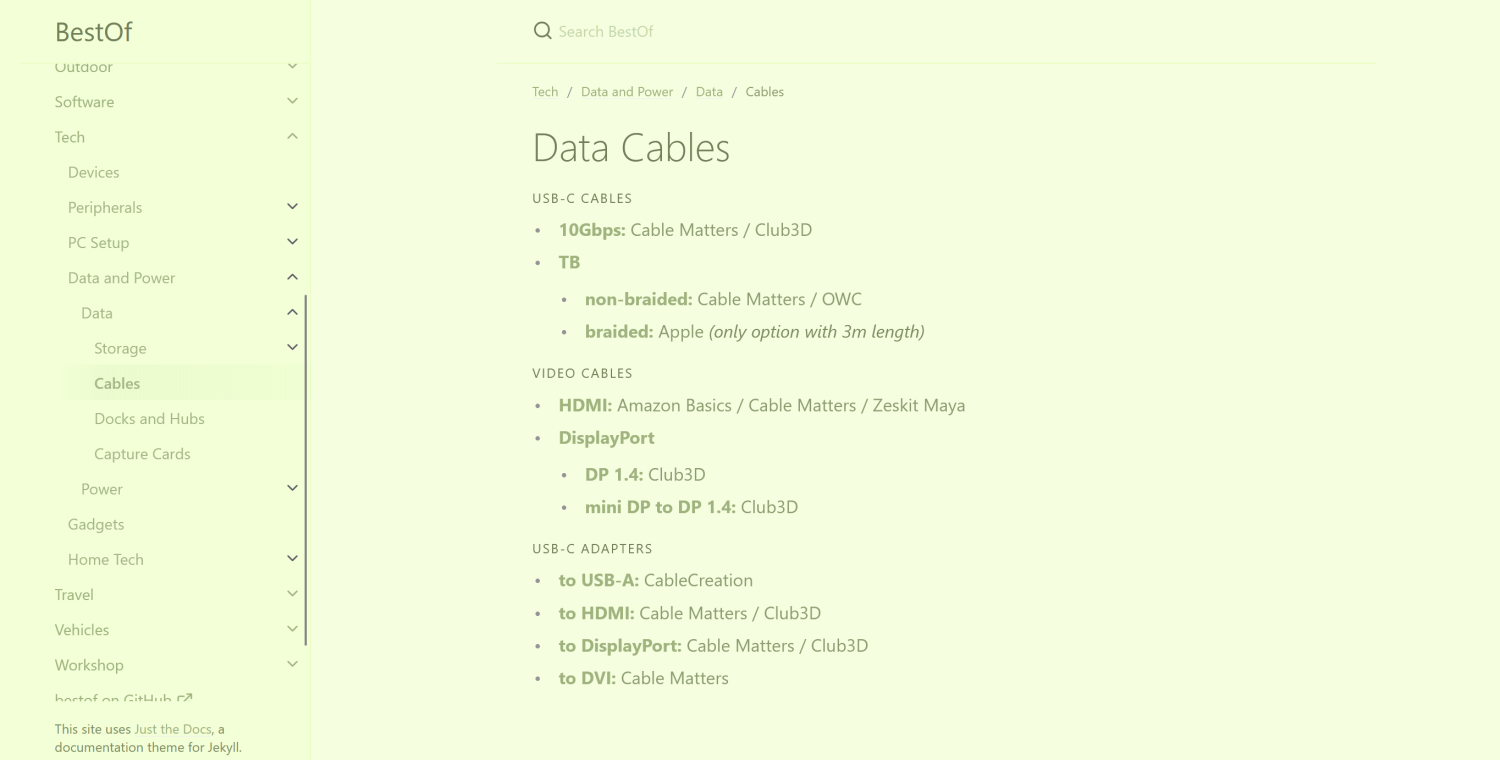This screenshot has width=1500, height=760.
Task: Collapse the Tech section chevron
Action: click(292, 137)
